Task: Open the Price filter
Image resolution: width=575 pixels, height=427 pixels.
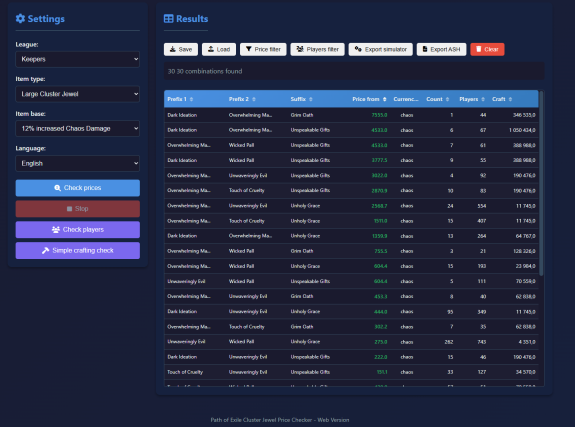Action: click(x=263, y=49)
